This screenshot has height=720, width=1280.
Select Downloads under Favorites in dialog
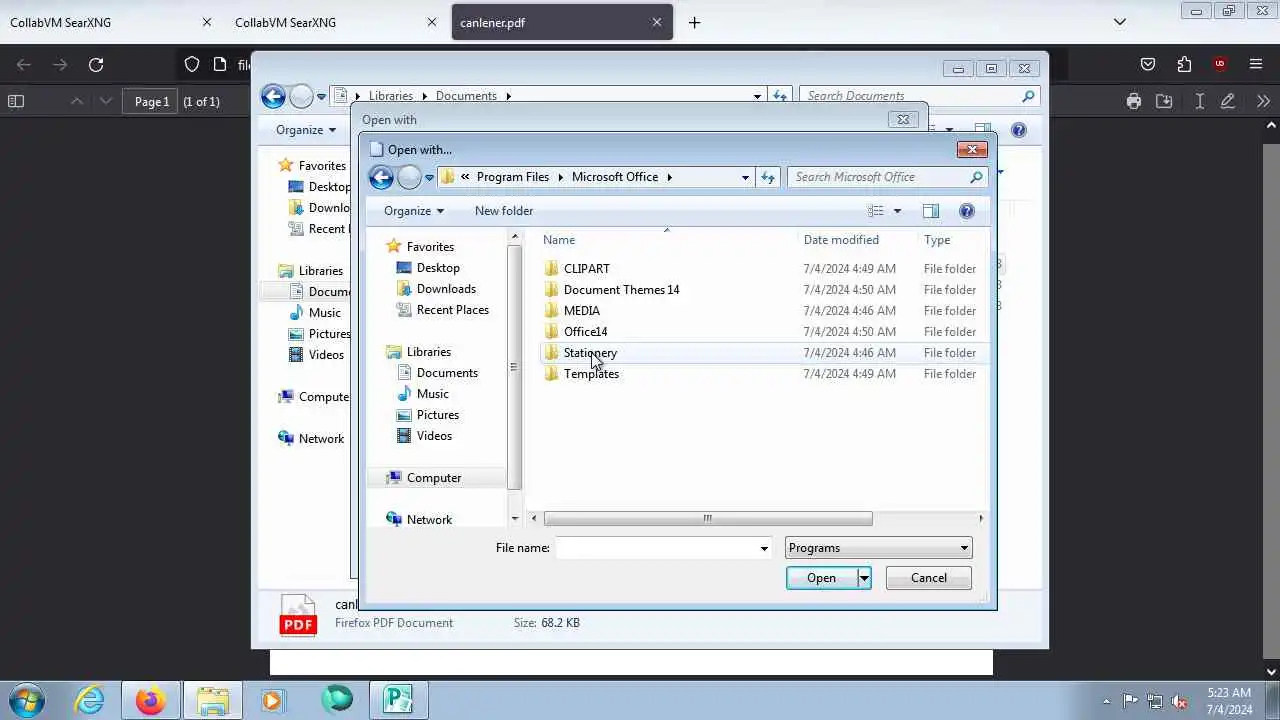click(446, 289)
